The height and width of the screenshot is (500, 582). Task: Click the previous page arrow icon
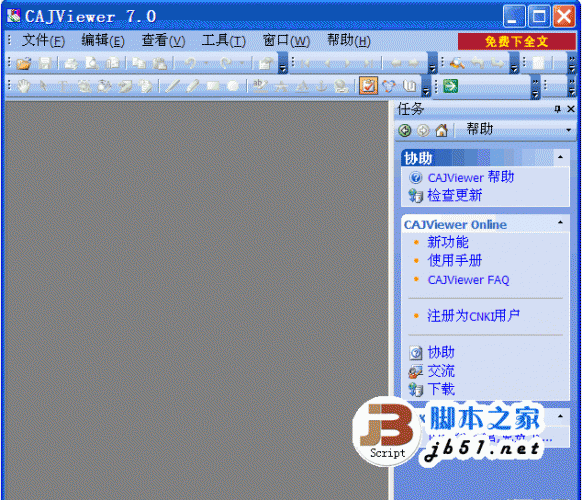pos(327,63)
